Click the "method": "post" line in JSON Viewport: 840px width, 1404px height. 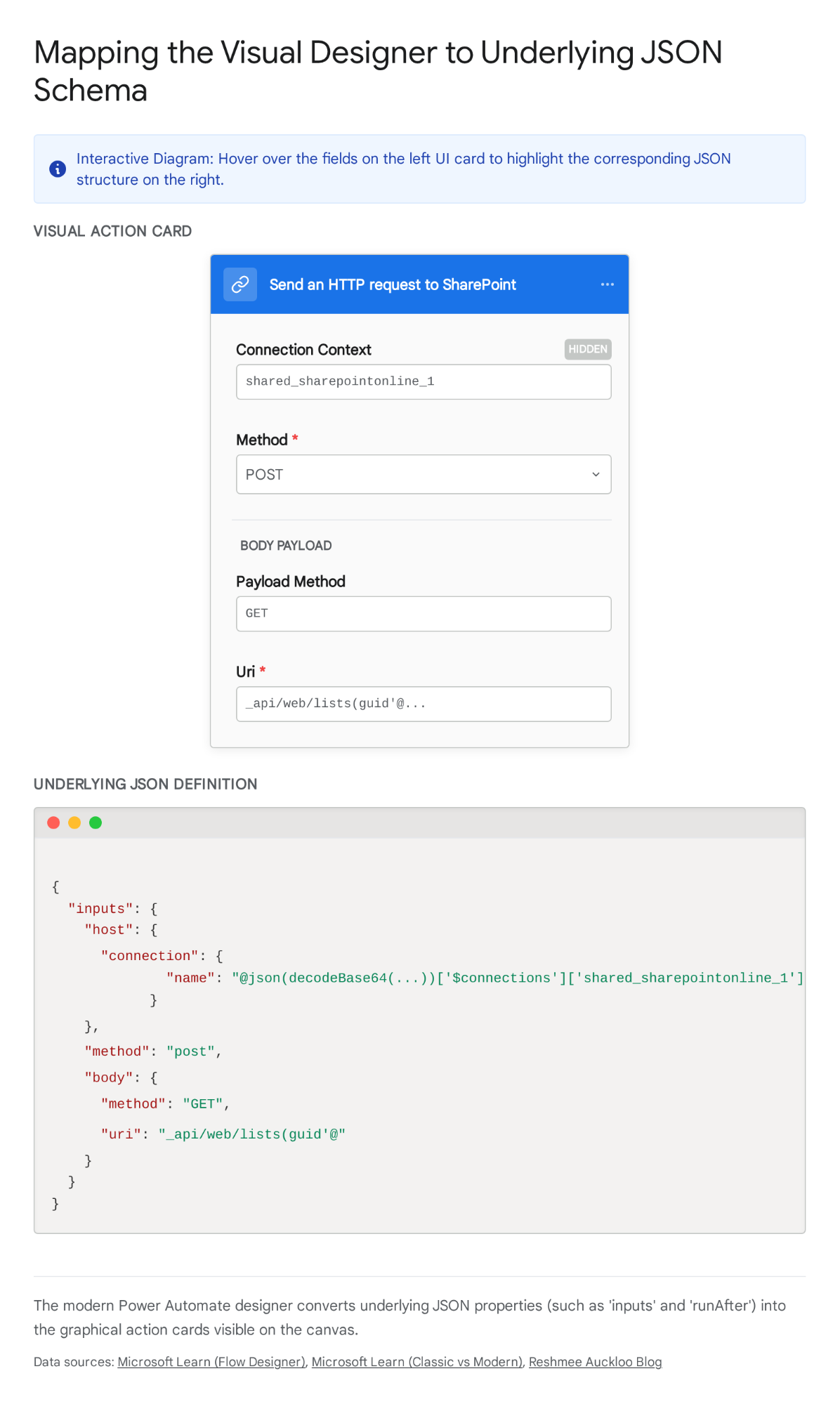[152, 1051]
